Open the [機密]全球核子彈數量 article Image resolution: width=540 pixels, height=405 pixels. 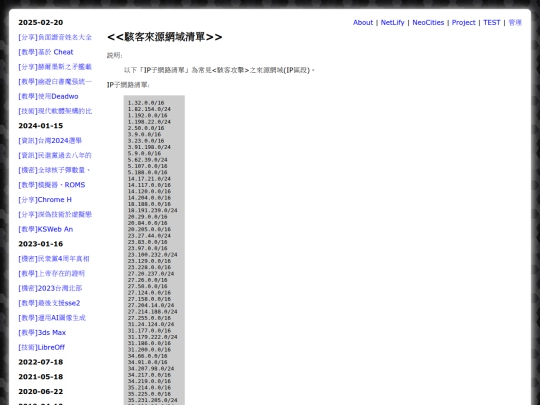[54, 170]
